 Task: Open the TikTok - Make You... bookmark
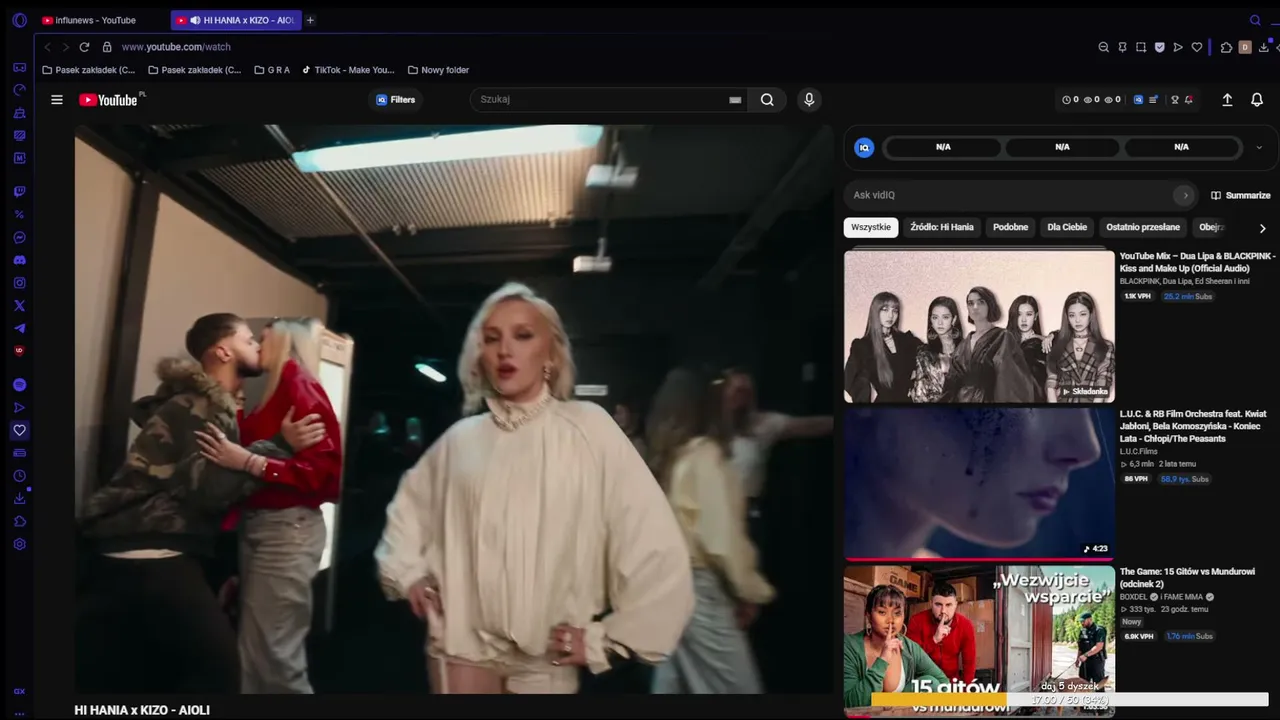click(x=348, y=70)
